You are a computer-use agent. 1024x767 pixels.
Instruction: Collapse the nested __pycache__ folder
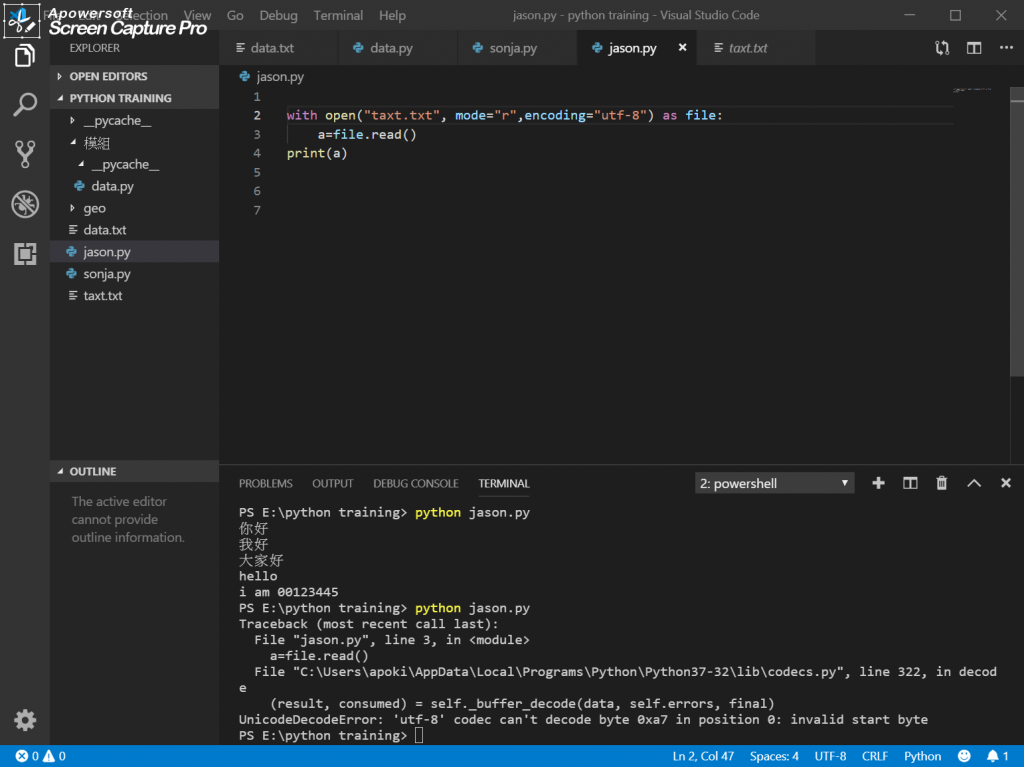[135, 164]
